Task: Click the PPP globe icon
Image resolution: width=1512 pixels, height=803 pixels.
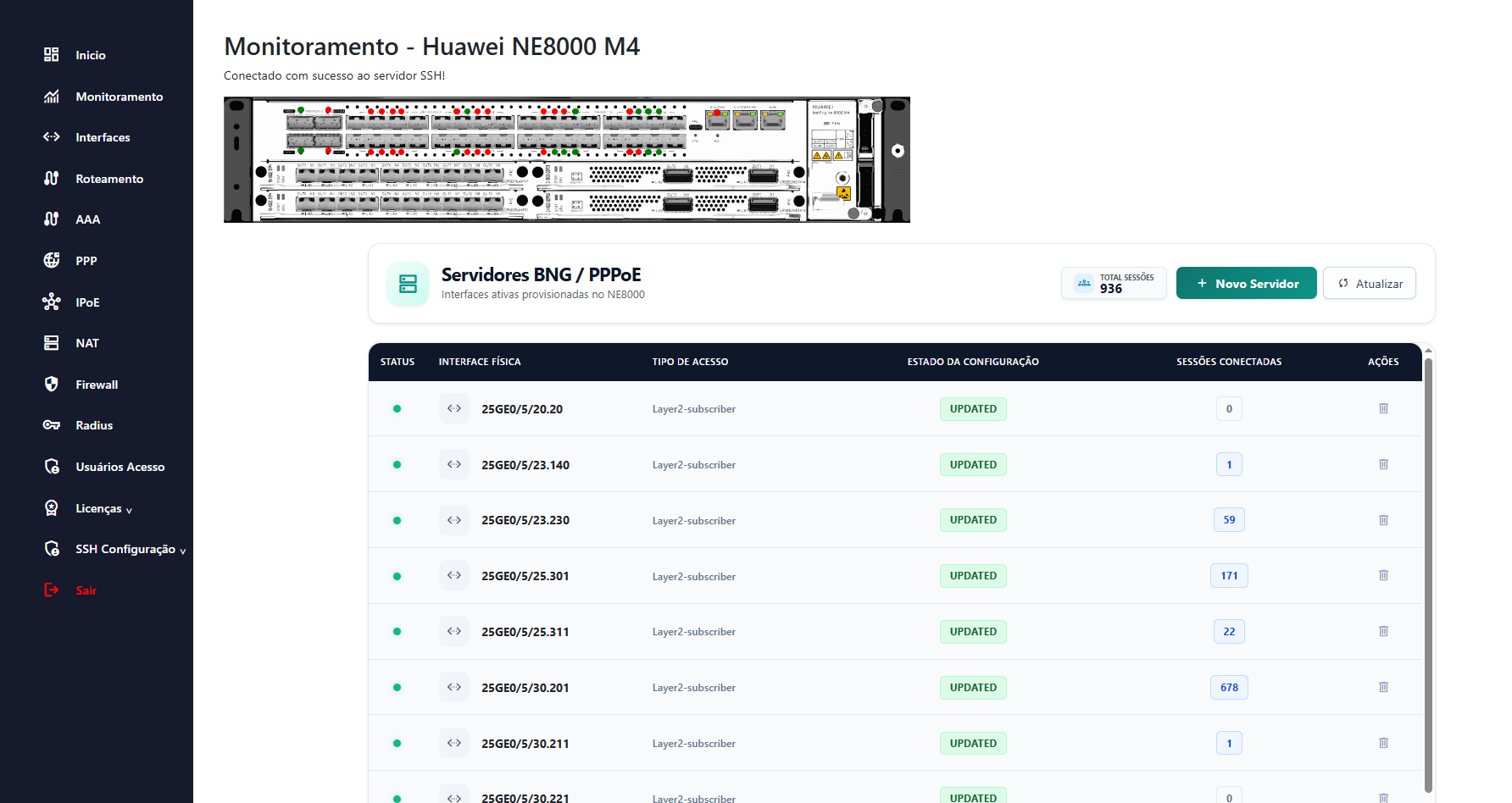Action: (x=52, y=261)
